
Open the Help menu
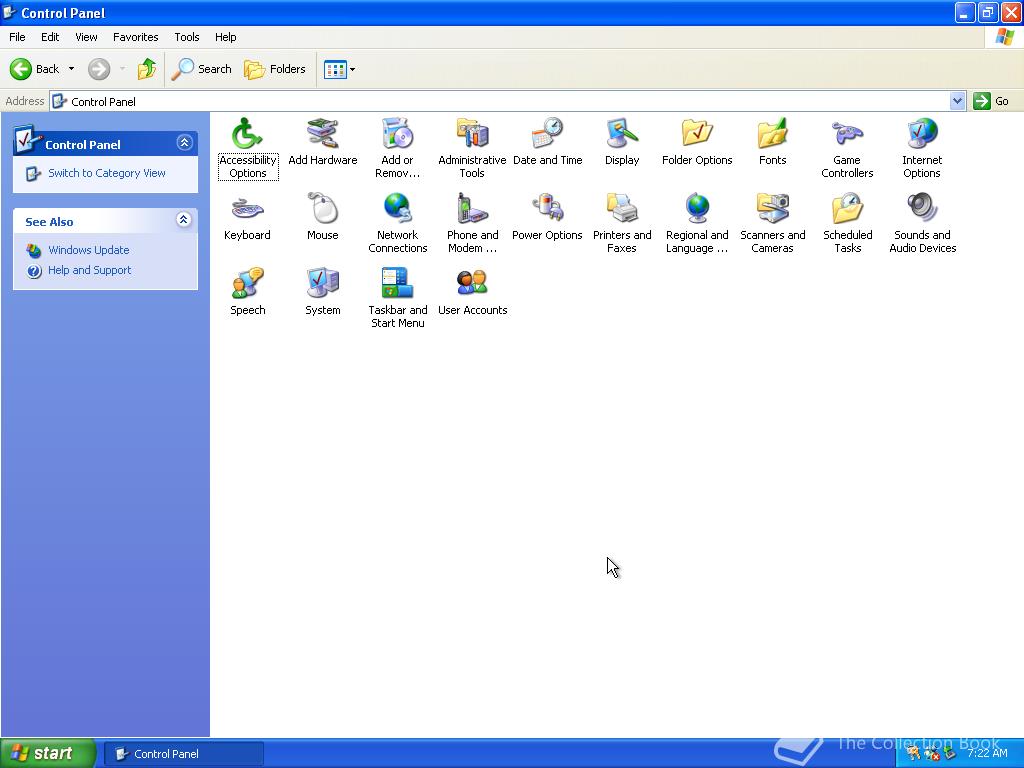point(225,37)
